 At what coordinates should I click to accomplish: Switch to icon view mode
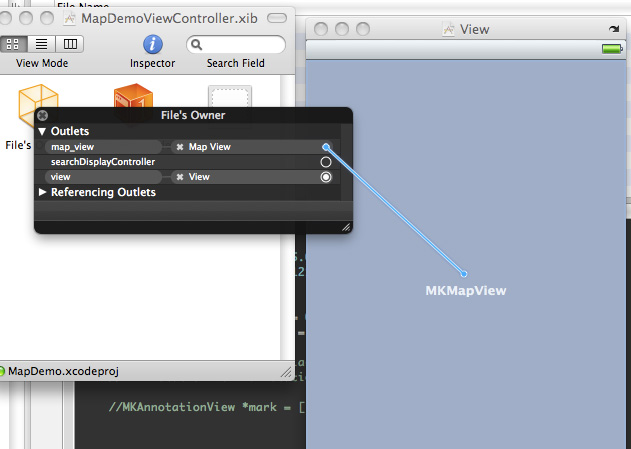[x=15, y=44]
